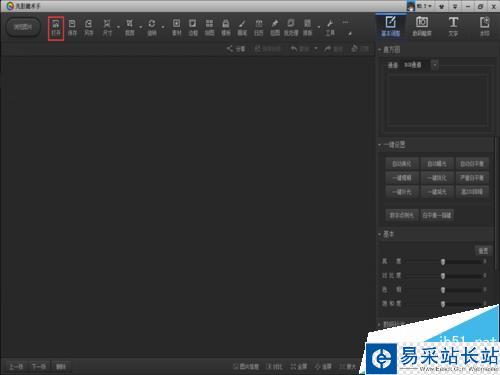The image size is (500, 375).
Task: Switch to 全屏 fullscreen view
Action: click(299, 367)
